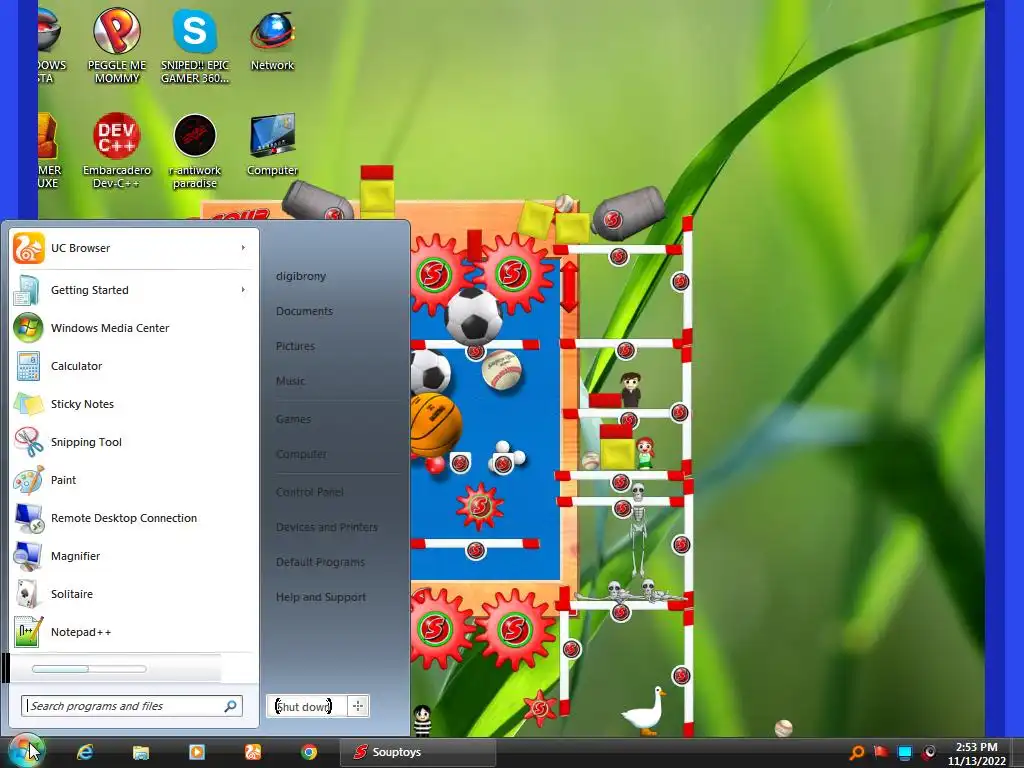Click the large soccer ball toy

pos(473,317)
